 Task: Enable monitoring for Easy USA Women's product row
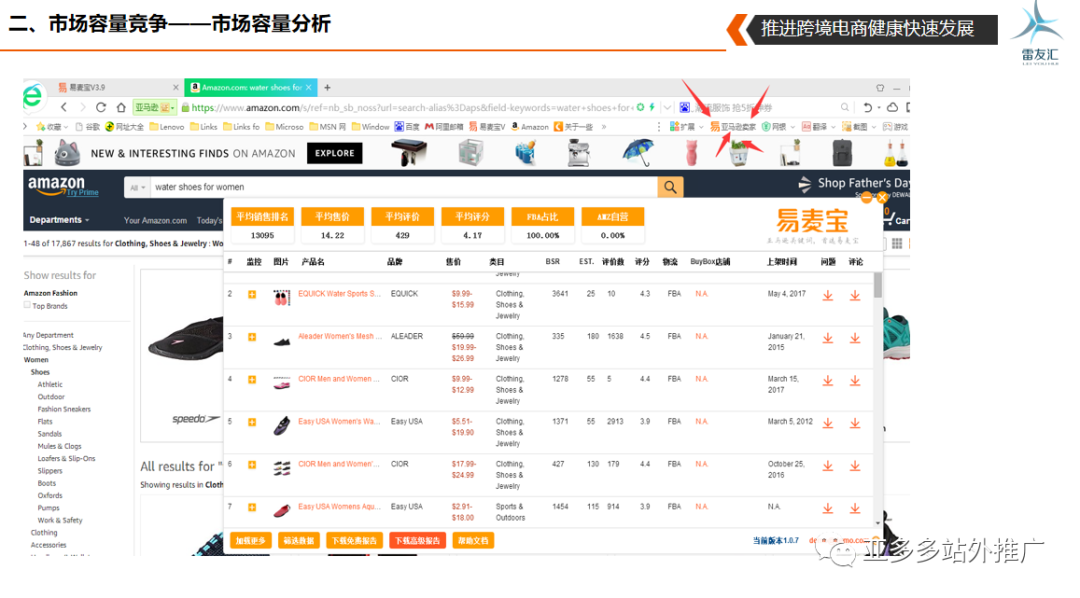[x=251, y=420]
